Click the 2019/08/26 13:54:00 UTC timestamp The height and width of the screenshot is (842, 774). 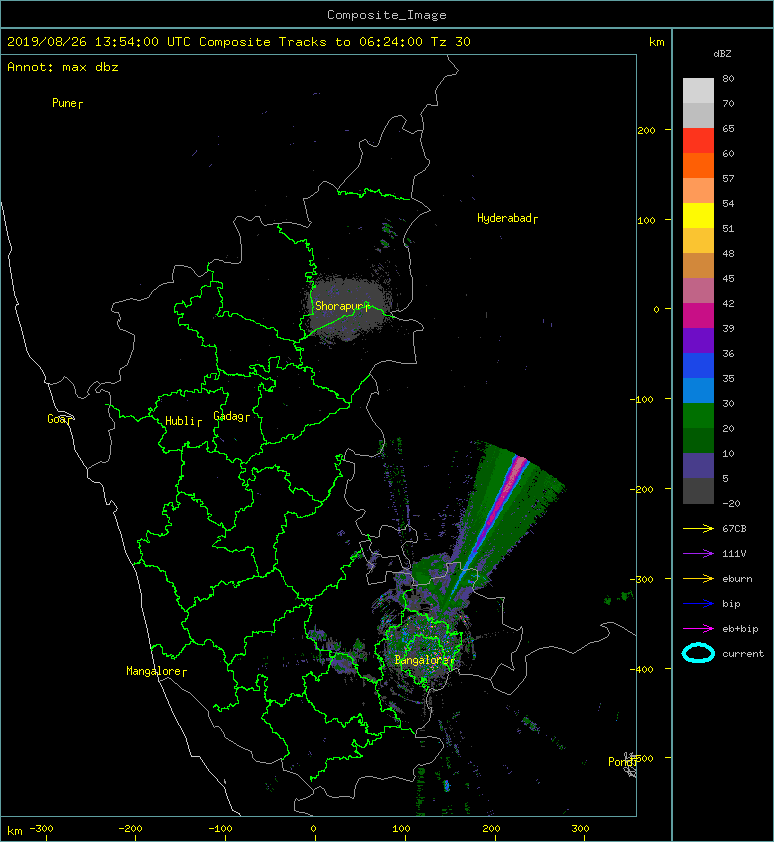98,42
